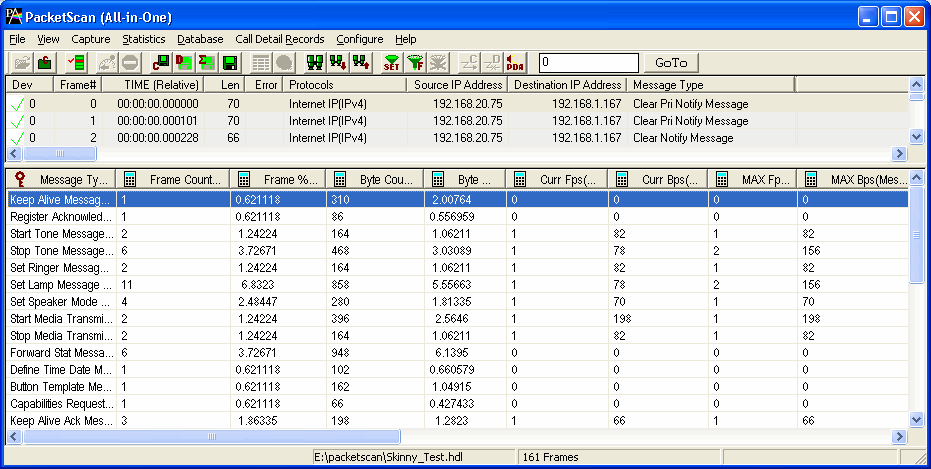Sort by the Source IP Address column header

tap(457, 85)
